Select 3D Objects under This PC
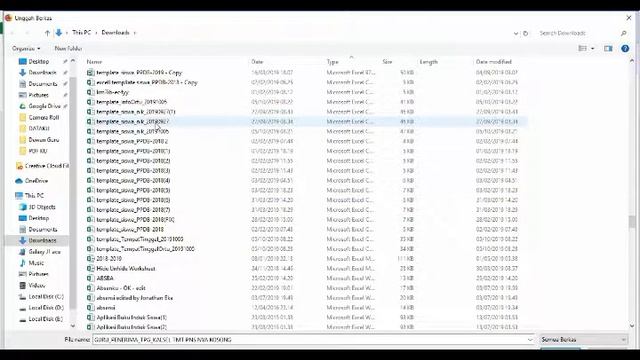 [42, 207]
